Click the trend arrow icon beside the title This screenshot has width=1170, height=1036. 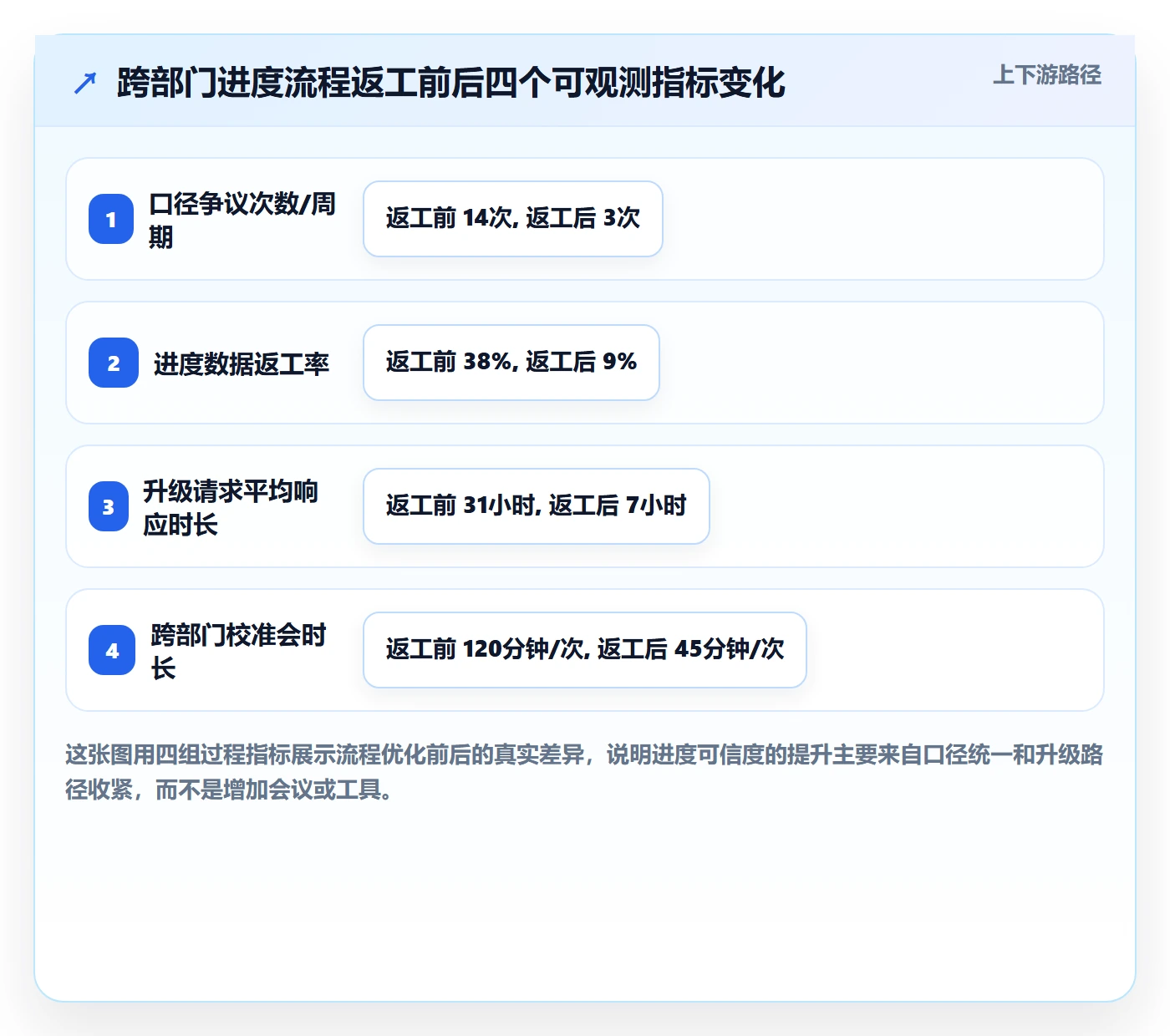coord(85,83)
